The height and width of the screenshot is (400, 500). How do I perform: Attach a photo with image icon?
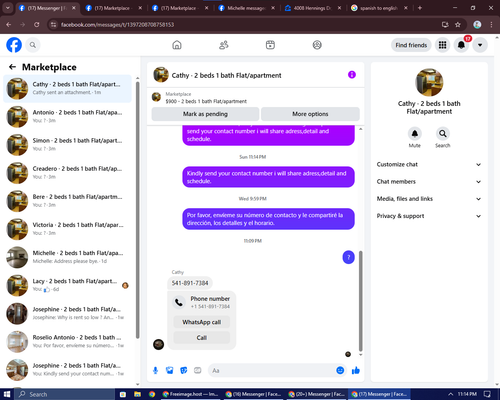(170, 370)
